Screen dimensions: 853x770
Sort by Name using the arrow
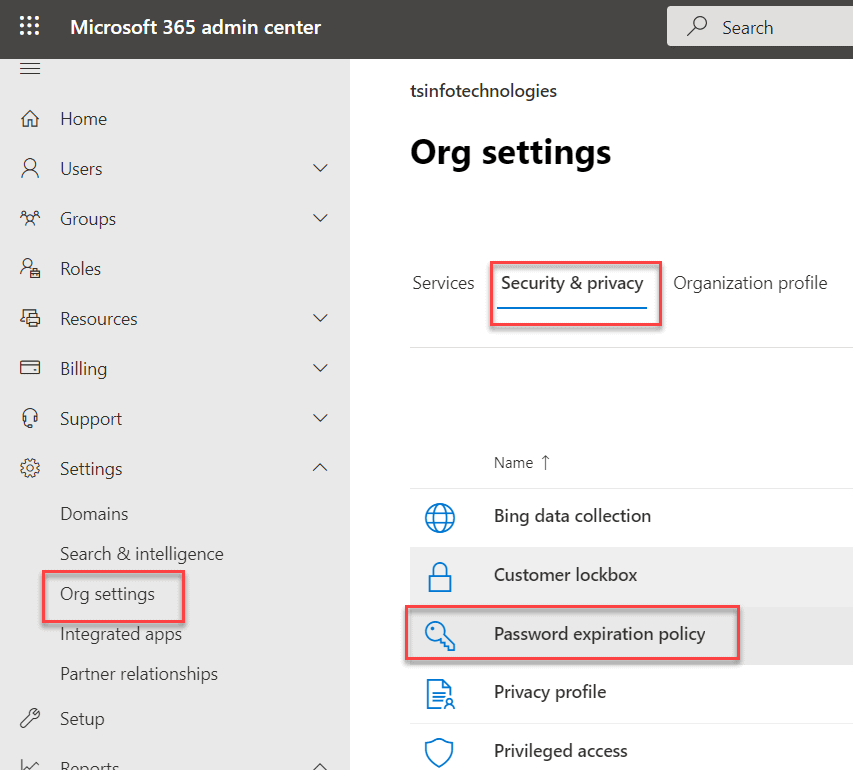click(545, 463)
